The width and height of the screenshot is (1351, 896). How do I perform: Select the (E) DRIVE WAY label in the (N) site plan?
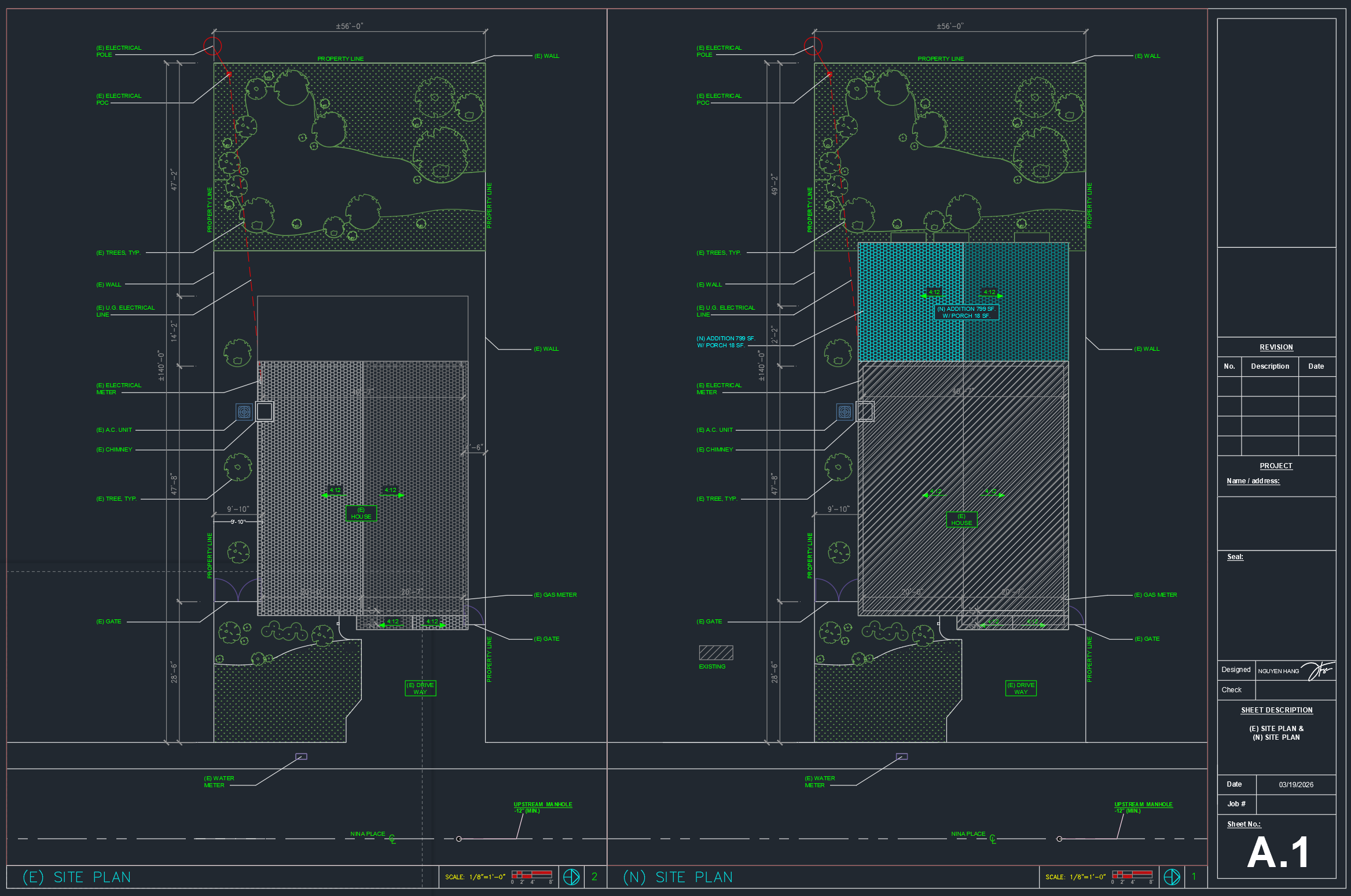1021,688
